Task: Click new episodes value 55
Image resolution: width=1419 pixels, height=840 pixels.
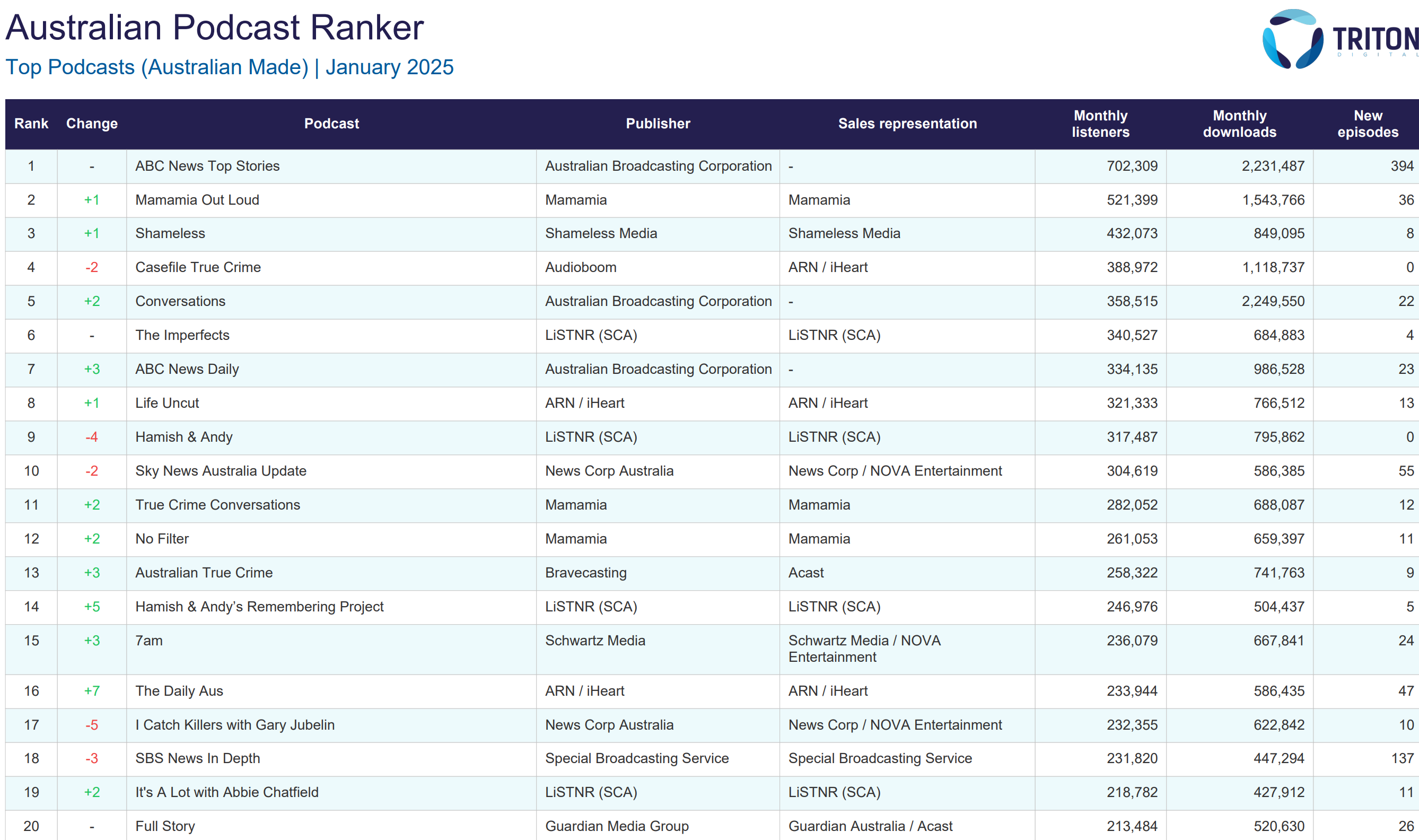Action: [1406, 471]
